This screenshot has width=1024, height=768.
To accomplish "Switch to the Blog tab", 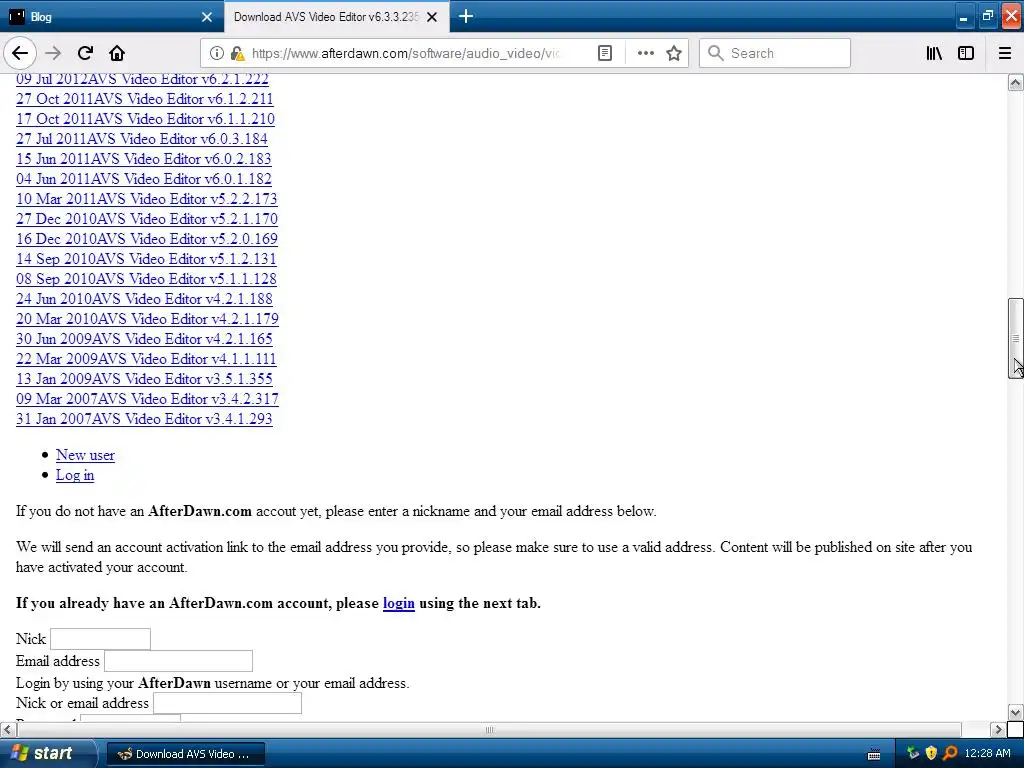I will click(x=111, y=17).
